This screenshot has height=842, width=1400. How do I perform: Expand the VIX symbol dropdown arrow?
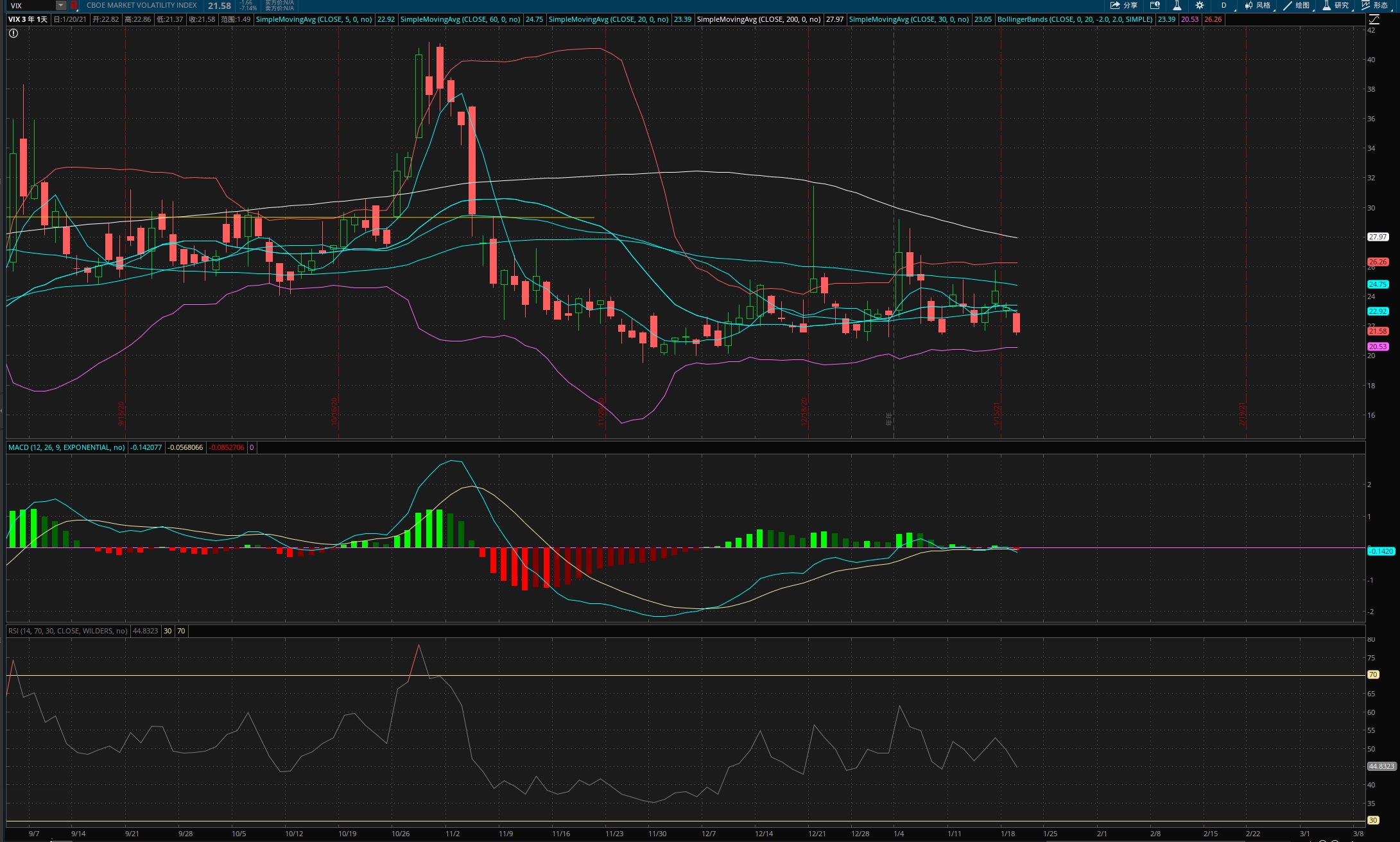(x=60, y=5)
